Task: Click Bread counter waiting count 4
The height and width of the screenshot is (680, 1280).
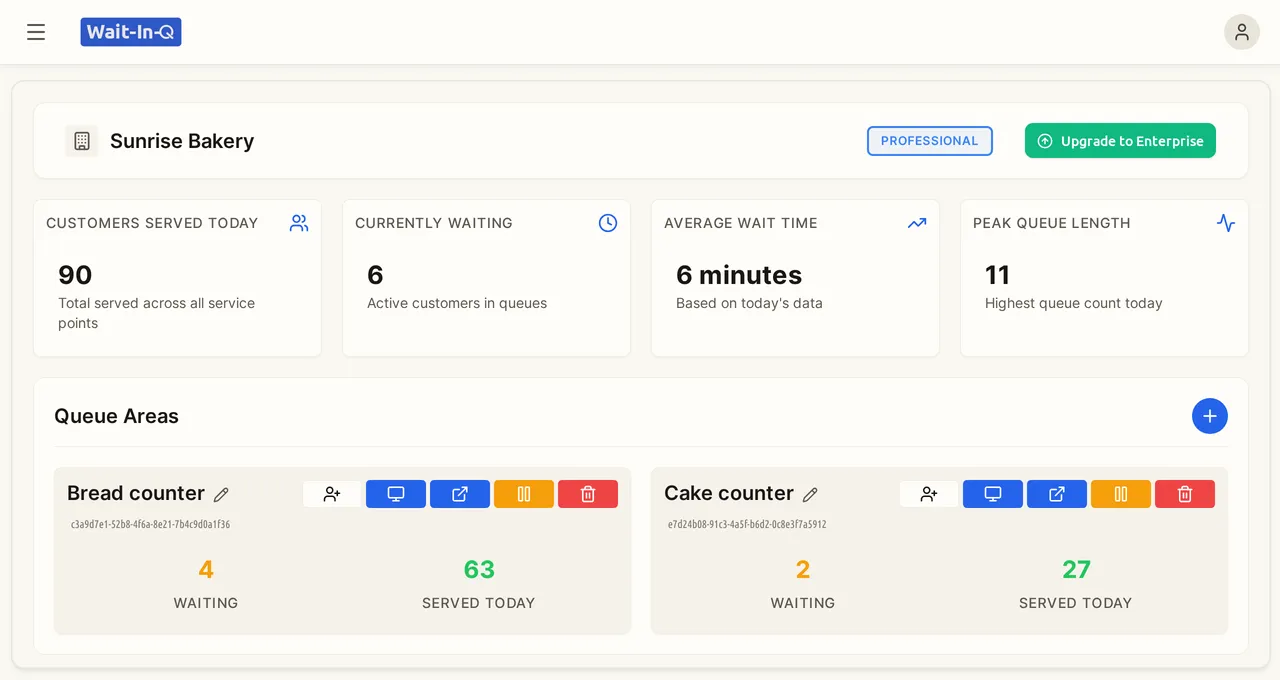Action: [206, 570]
